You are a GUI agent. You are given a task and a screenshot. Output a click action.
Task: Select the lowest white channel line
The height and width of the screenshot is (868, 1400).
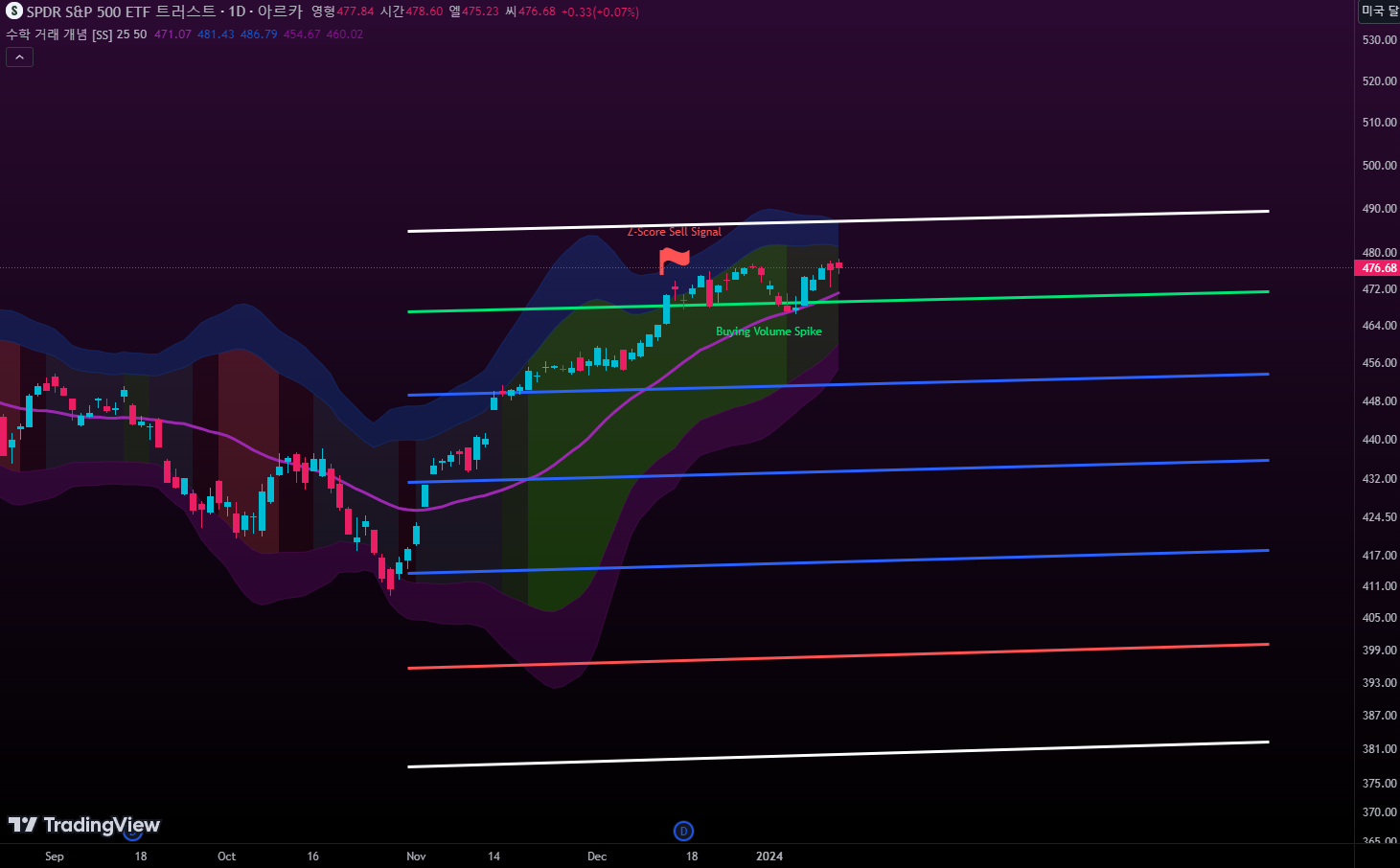tap(838, 754)
